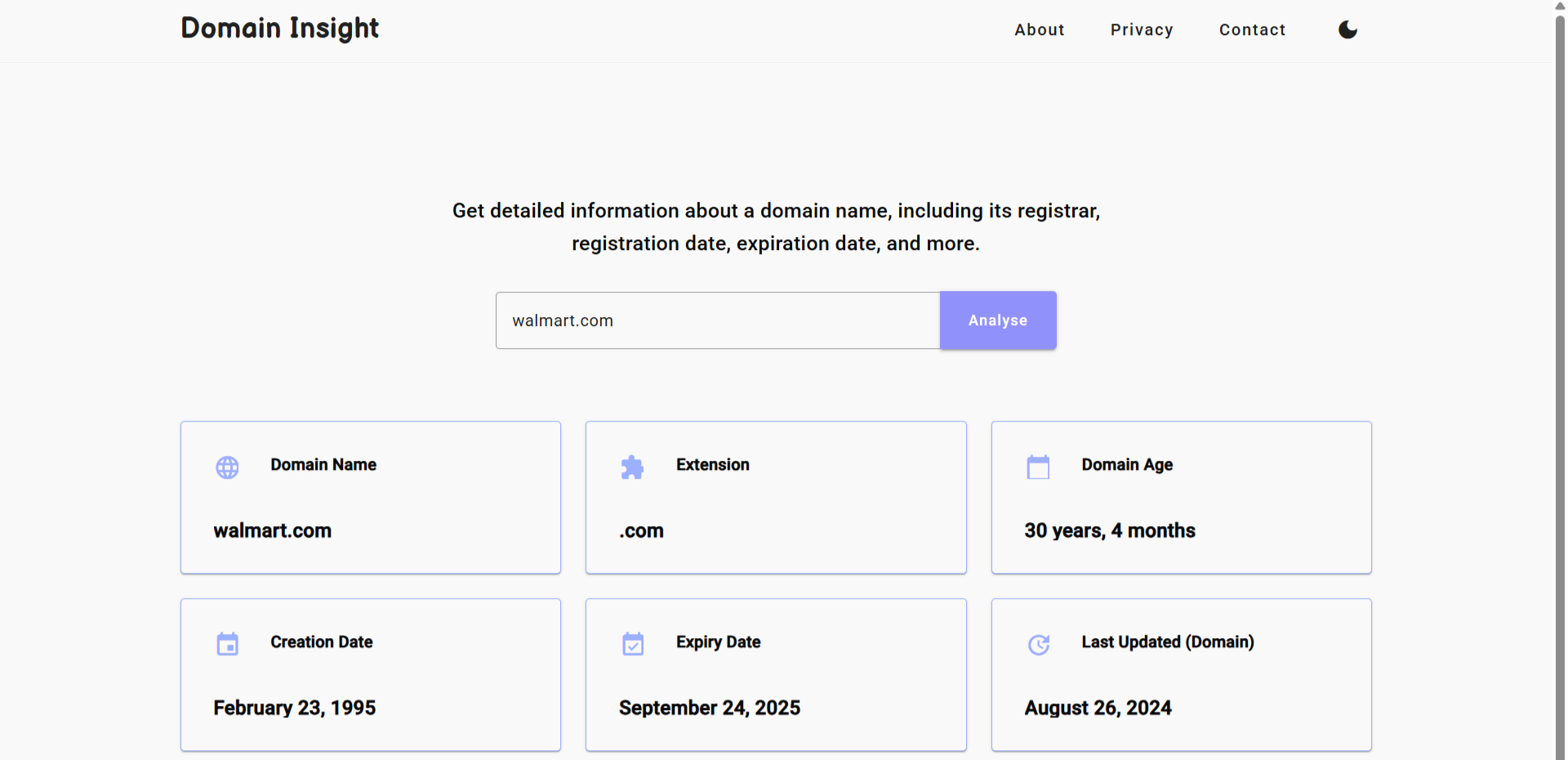This screenshot has width=1568, height=760.
Task: Select the Last Updated (Domain) label
Action: pyautogui.click(x=1168, y=642)
